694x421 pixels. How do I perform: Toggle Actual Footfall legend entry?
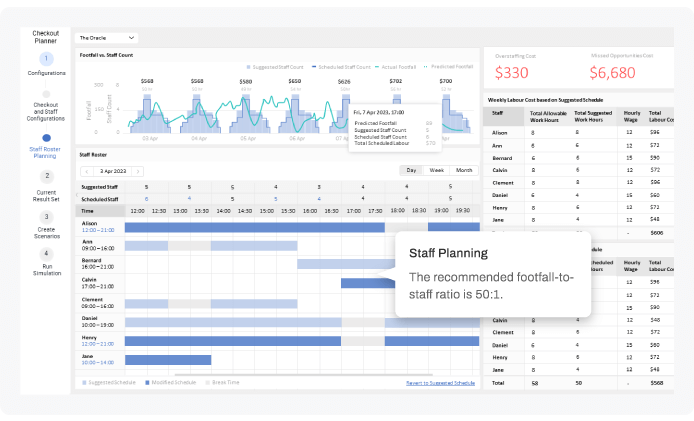[396, 67]
